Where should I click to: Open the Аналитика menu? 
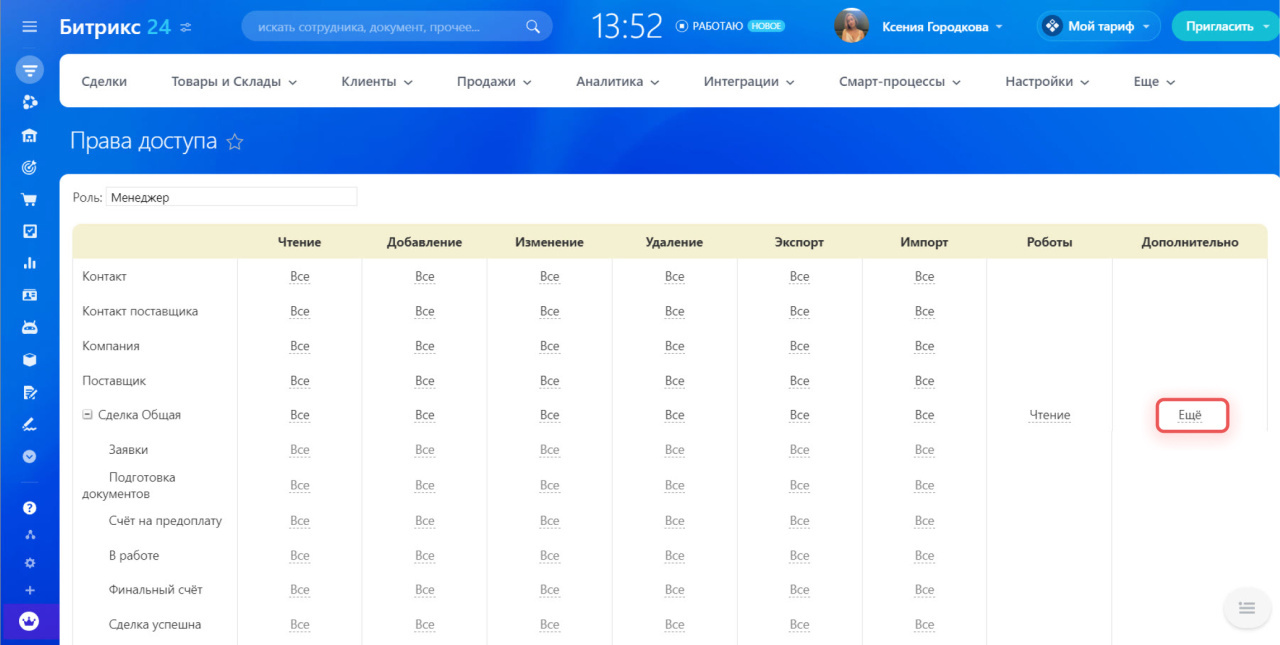click(618, 82)
